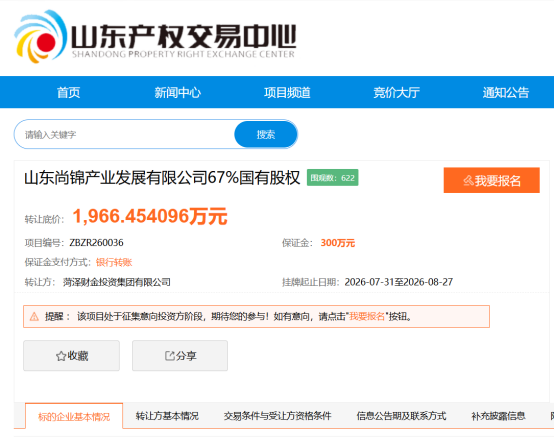The image size is (554, 438).
Task: Click the listing dates 2026-07-31至2026-08-27
Action: click(399, 282)
